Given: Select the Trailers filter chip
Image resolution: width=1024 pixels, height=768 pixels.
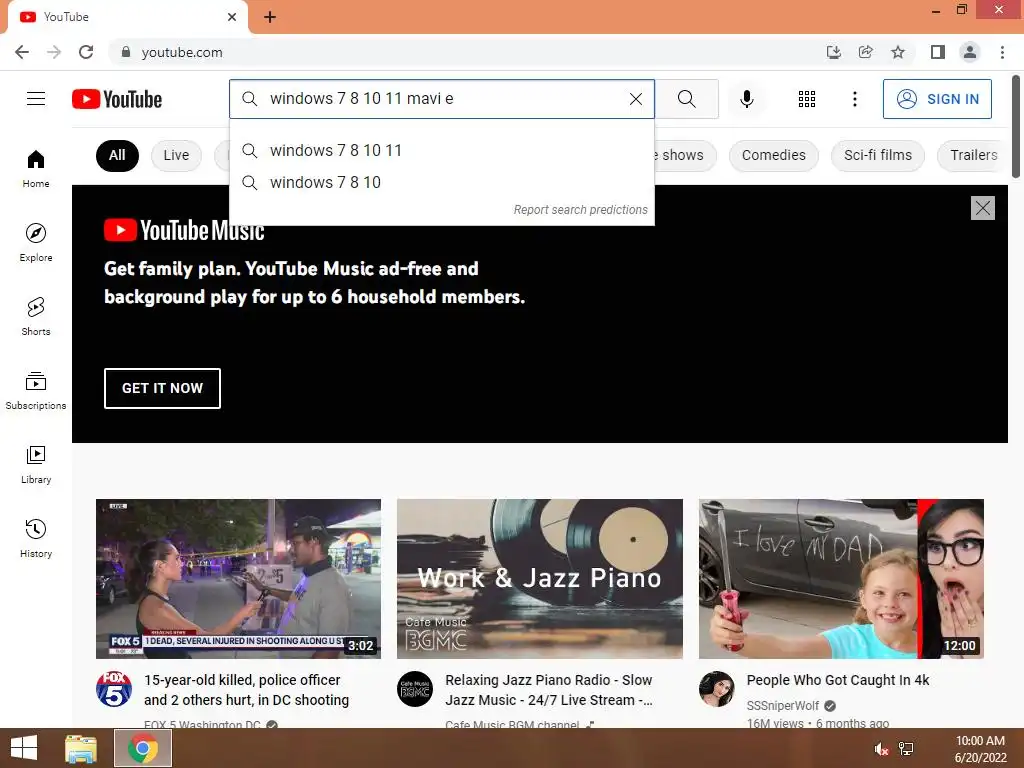Looking at the screenshot, I should click(x=973, y=155).
